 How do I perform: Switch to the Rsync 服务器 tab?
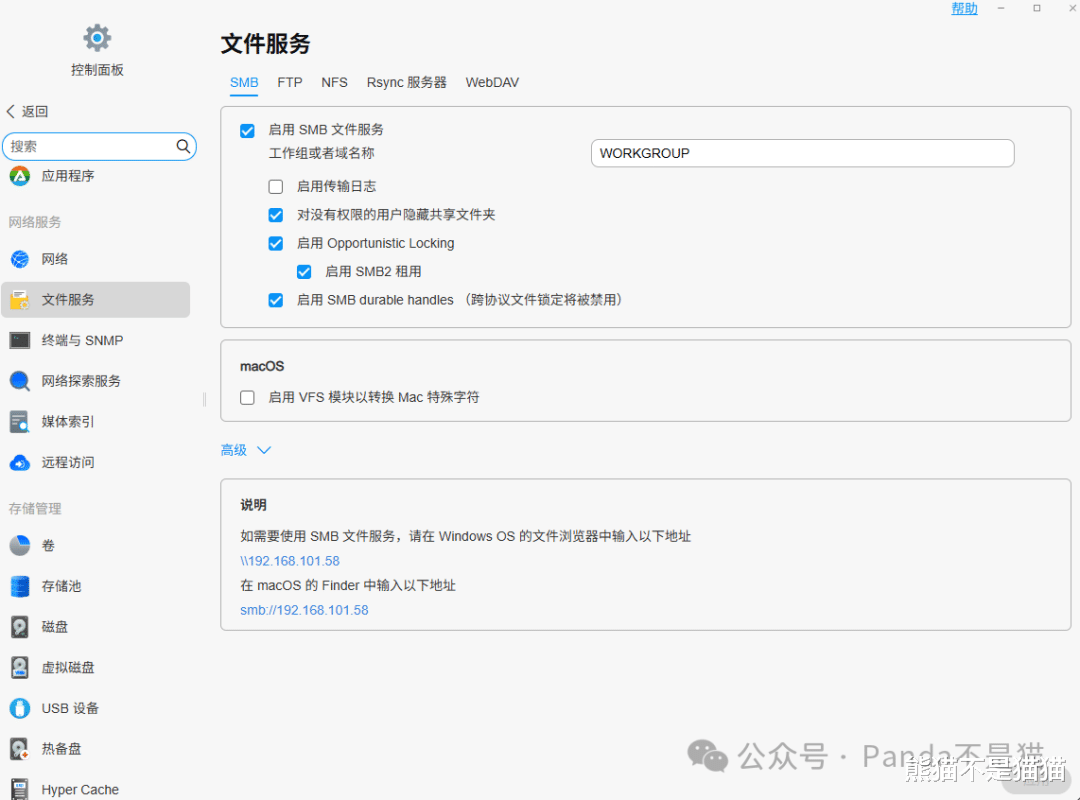point(406,83)
